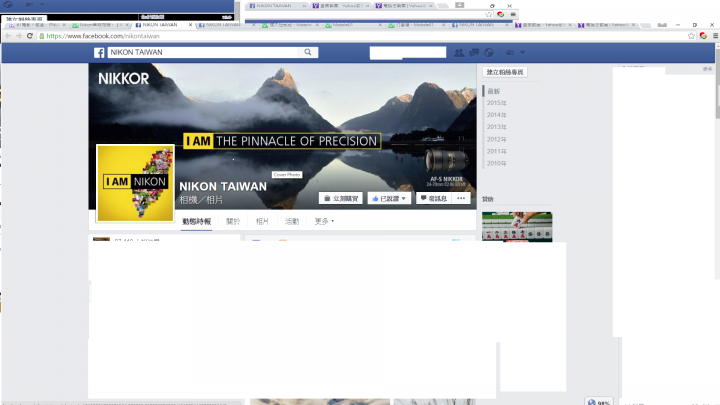The width and height of the screenshot is (720, 405).
Task: Click the 立刻購買 shop now button
Action: point(341,198)
